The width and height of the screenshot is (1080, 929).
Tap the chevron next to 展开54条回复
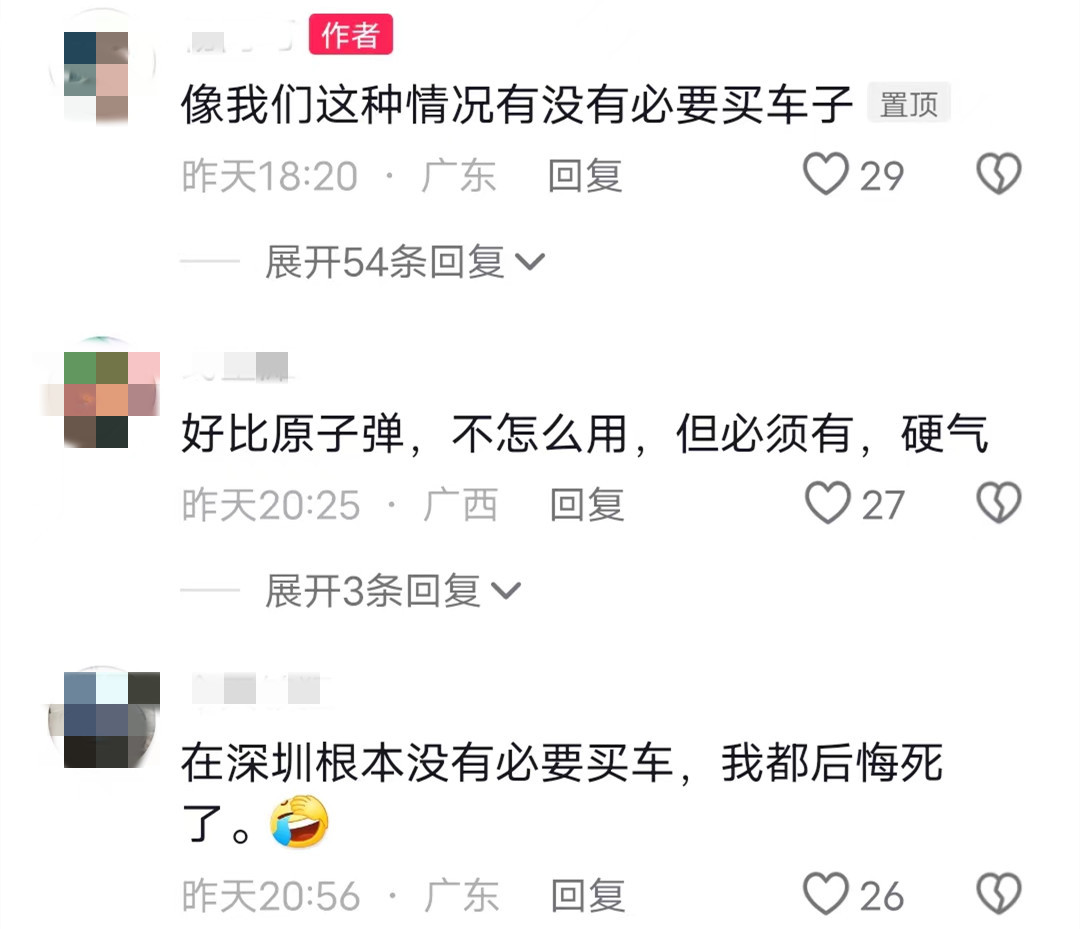pyautogui.click(x=530, y=262)
